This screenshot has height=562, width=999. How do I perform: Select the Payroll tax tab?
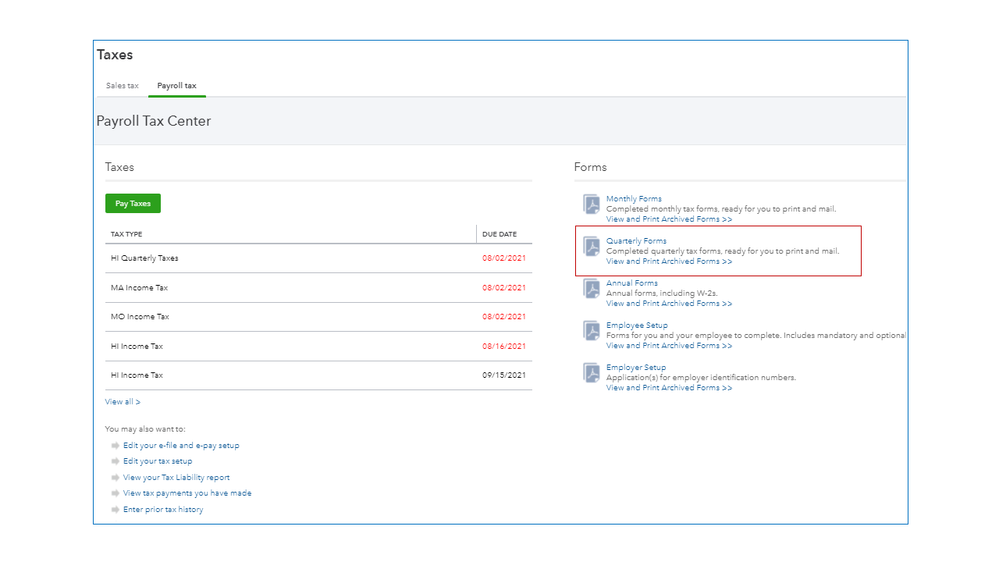[x=177, y=86]
